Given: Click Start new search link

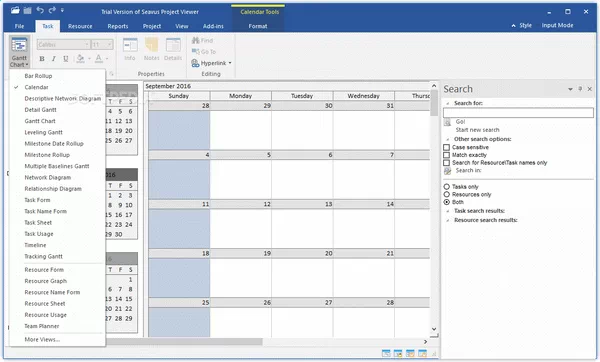Looking at the screenshot, I should (477, 130).
